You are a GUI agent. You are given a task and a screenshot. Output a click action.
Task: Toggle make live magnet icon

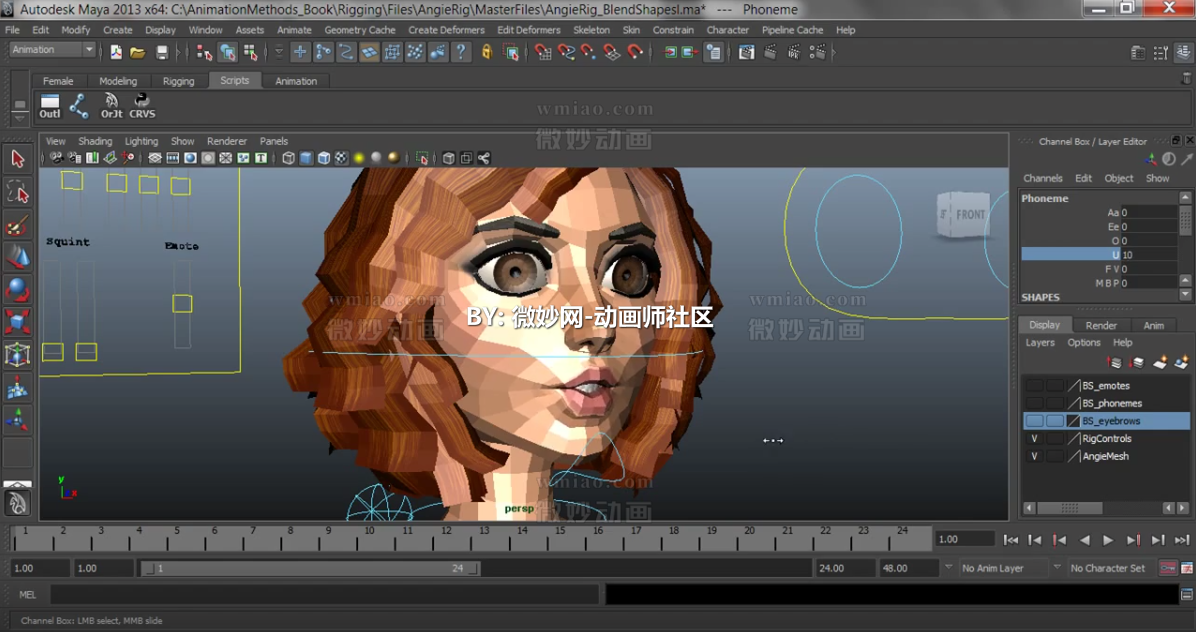pos(635,52)
